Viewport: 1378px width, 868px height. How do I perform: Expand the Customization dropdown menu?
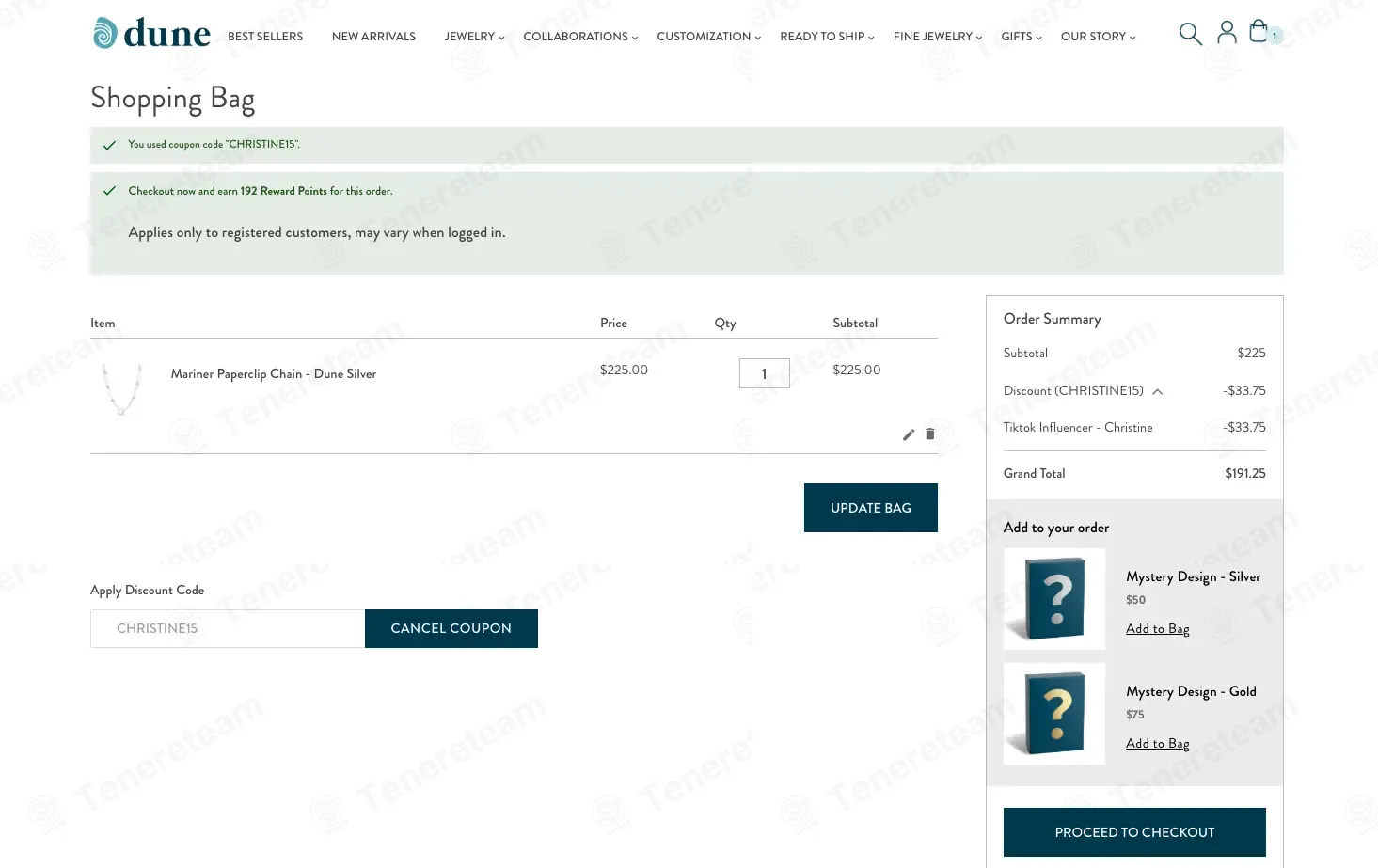tap(709, 37)
